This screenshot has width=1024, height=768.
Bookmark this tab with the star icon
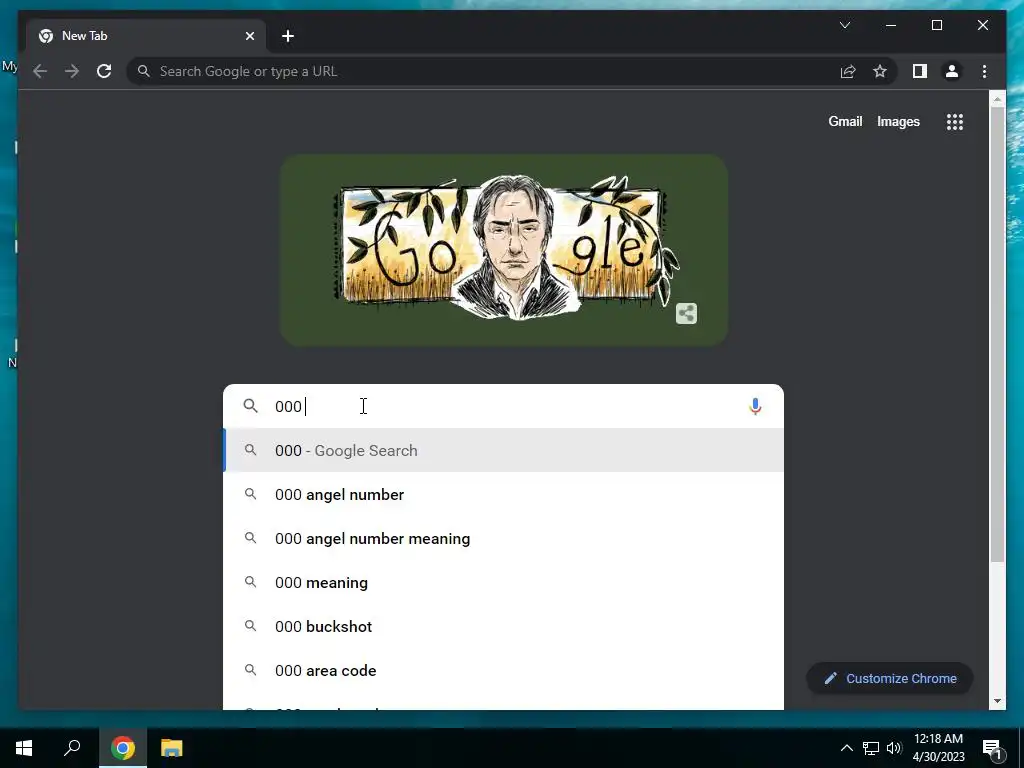[880, 71]
